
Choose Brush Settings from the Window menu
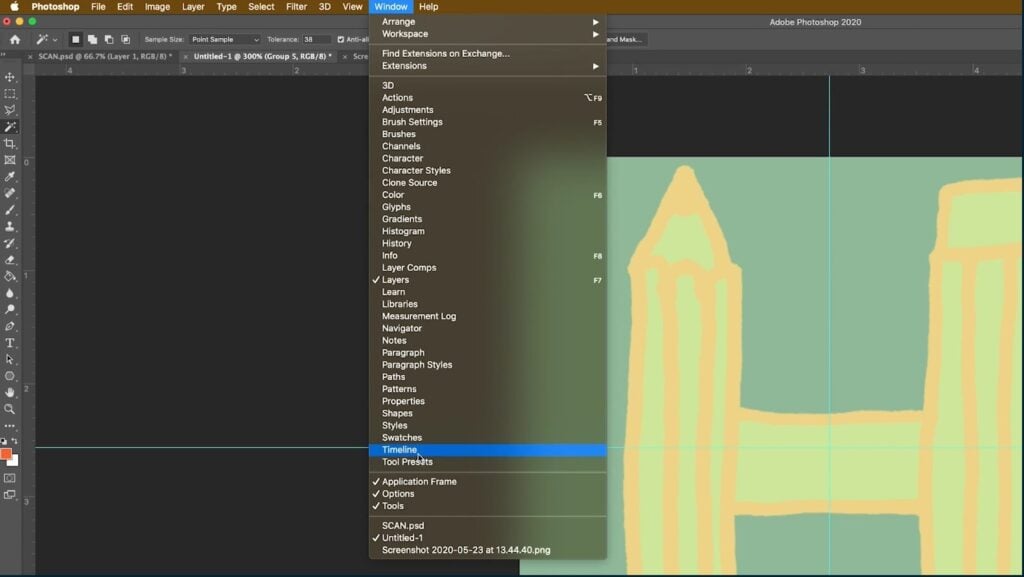pos(488,122)
